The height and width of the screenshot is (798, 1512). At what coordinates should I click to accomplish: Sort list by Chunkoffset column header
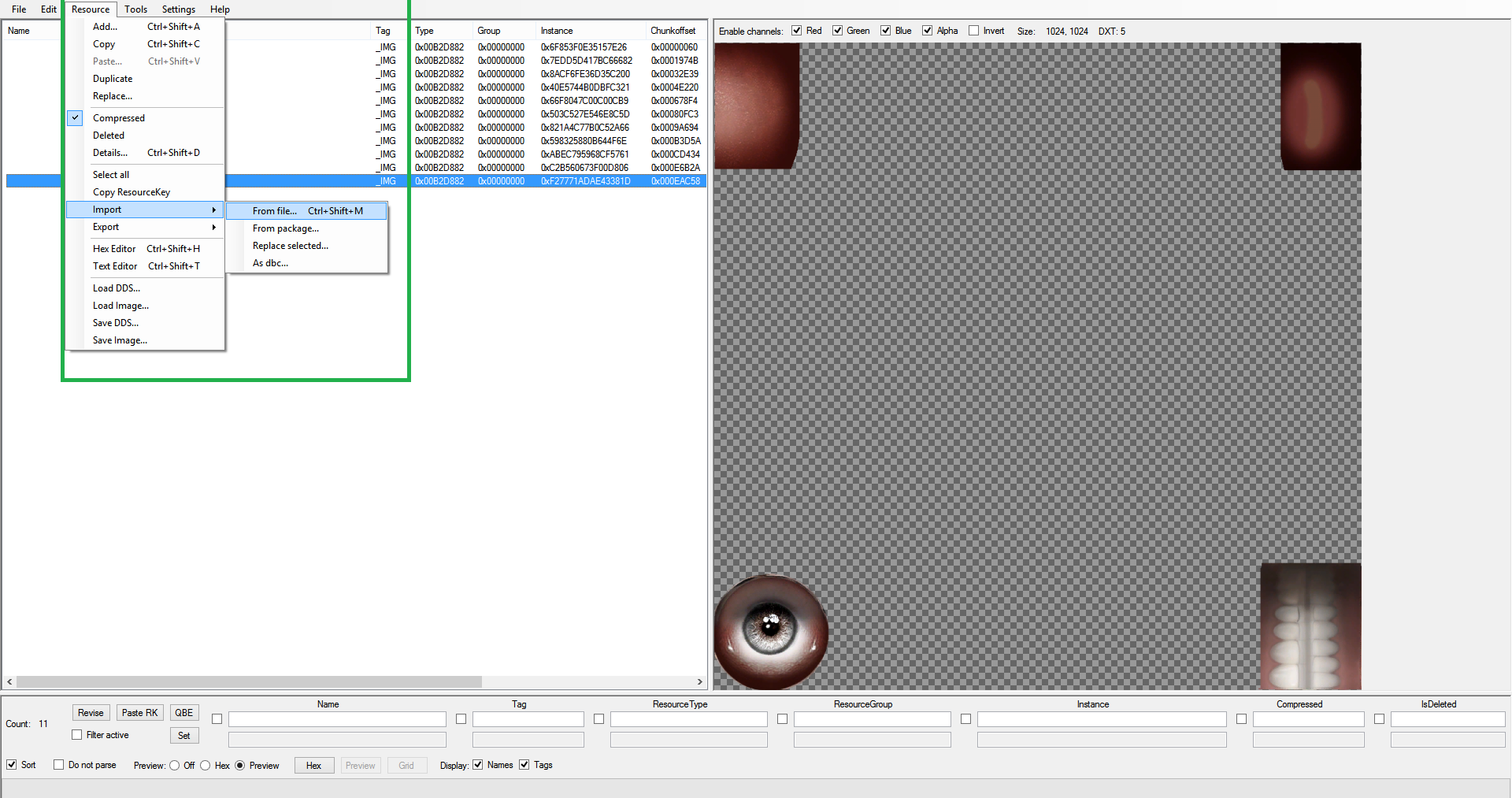(676, 31)
